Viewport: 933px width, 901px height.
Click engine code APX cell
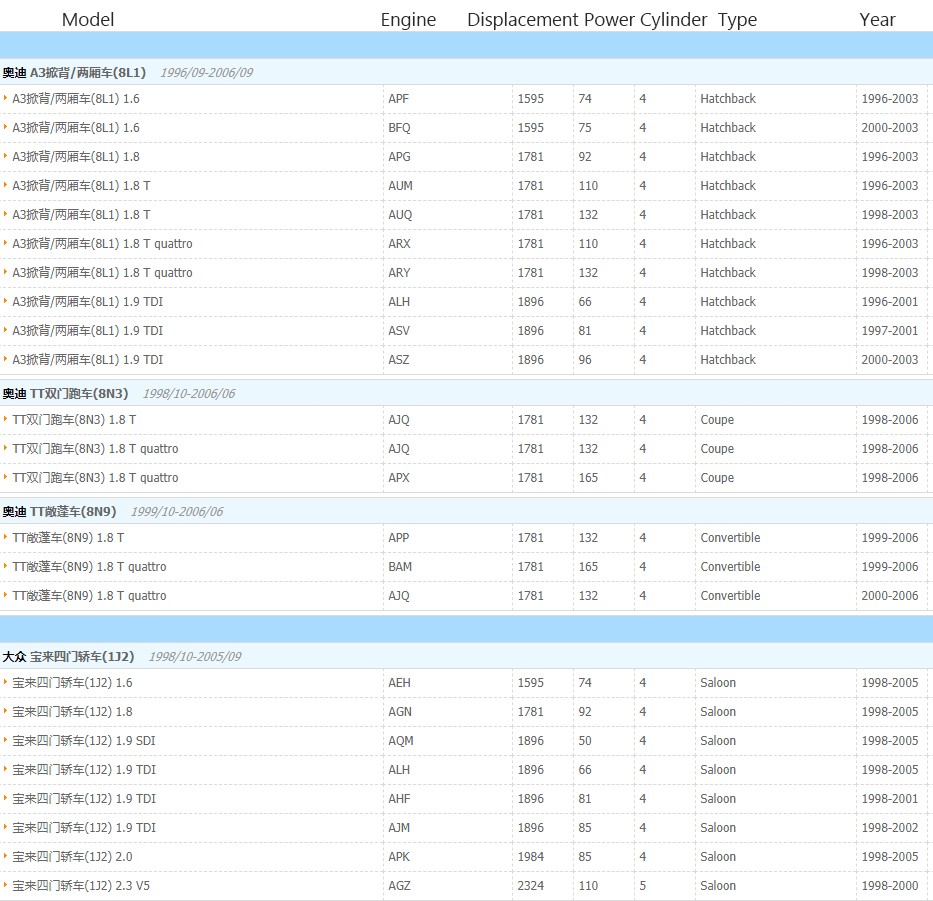[x=399, y=477]
